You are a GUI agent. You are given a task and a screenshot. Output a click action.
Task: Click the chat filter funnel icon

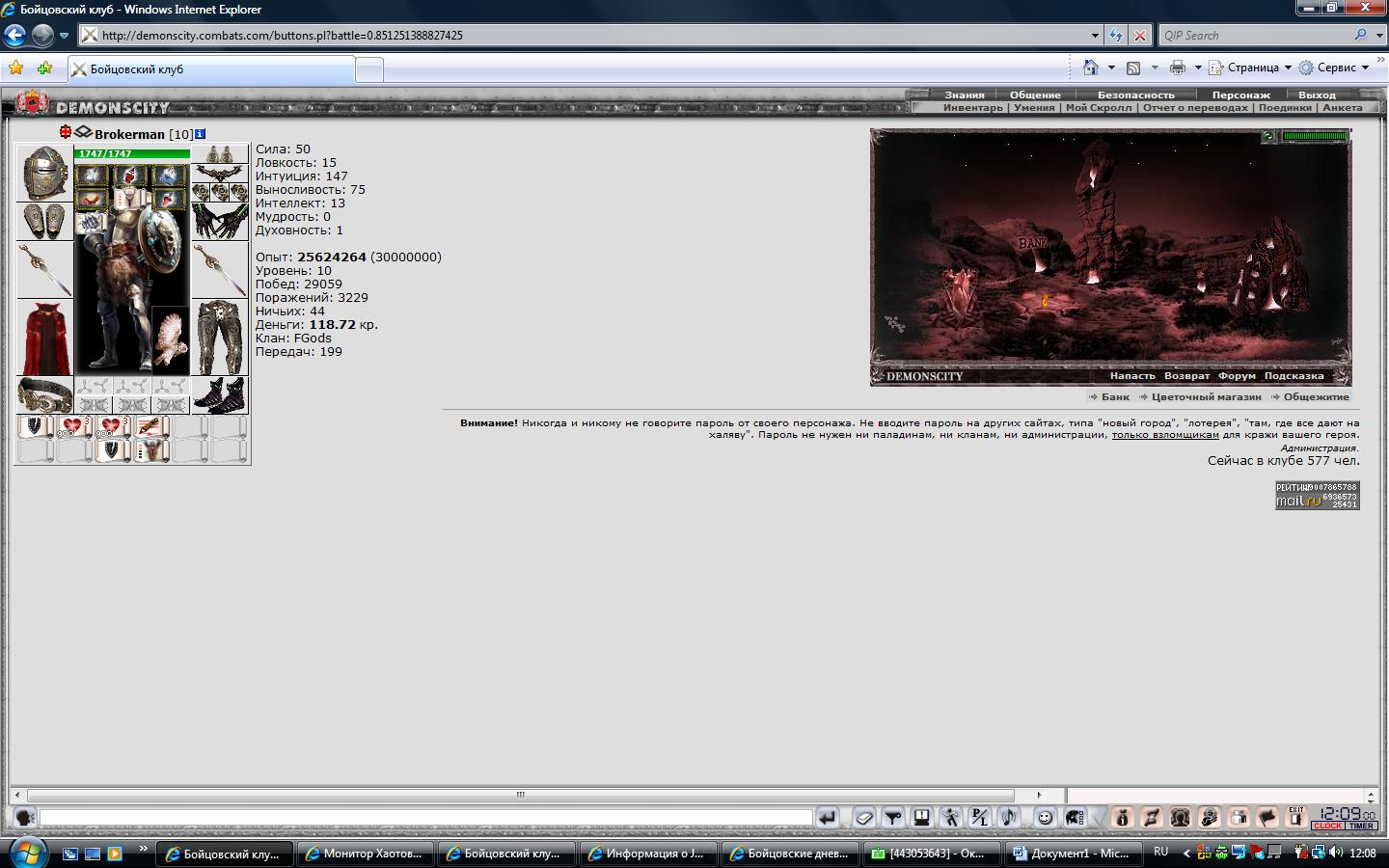(893, 818)
